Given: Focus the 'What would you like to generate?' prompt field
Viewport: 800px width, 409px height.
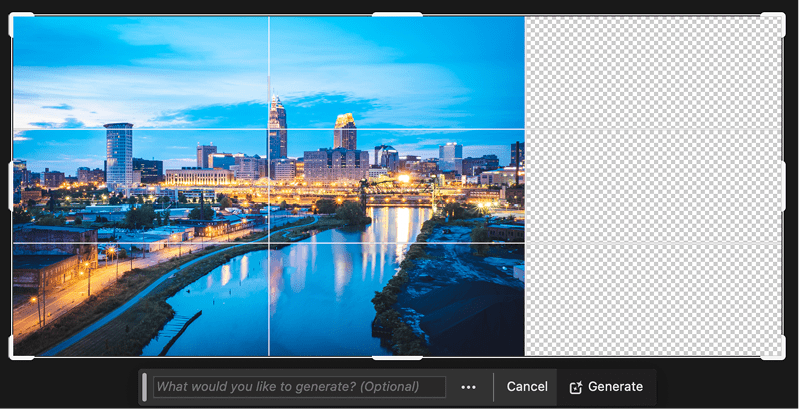Looking at the screenshot, I should (299, 387).
